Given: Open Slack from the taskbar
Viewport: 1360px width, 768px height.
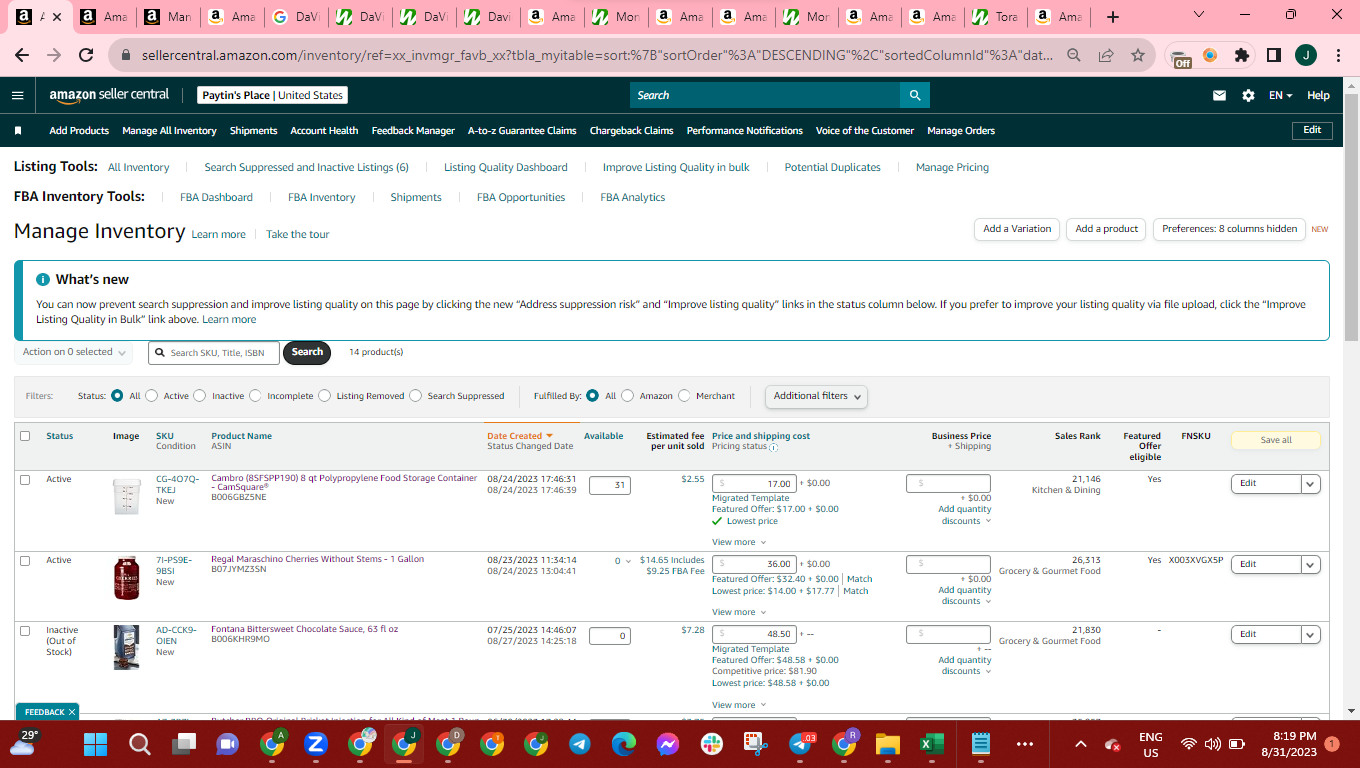Looking at the screenshot, I should click(x=712, y=744).
